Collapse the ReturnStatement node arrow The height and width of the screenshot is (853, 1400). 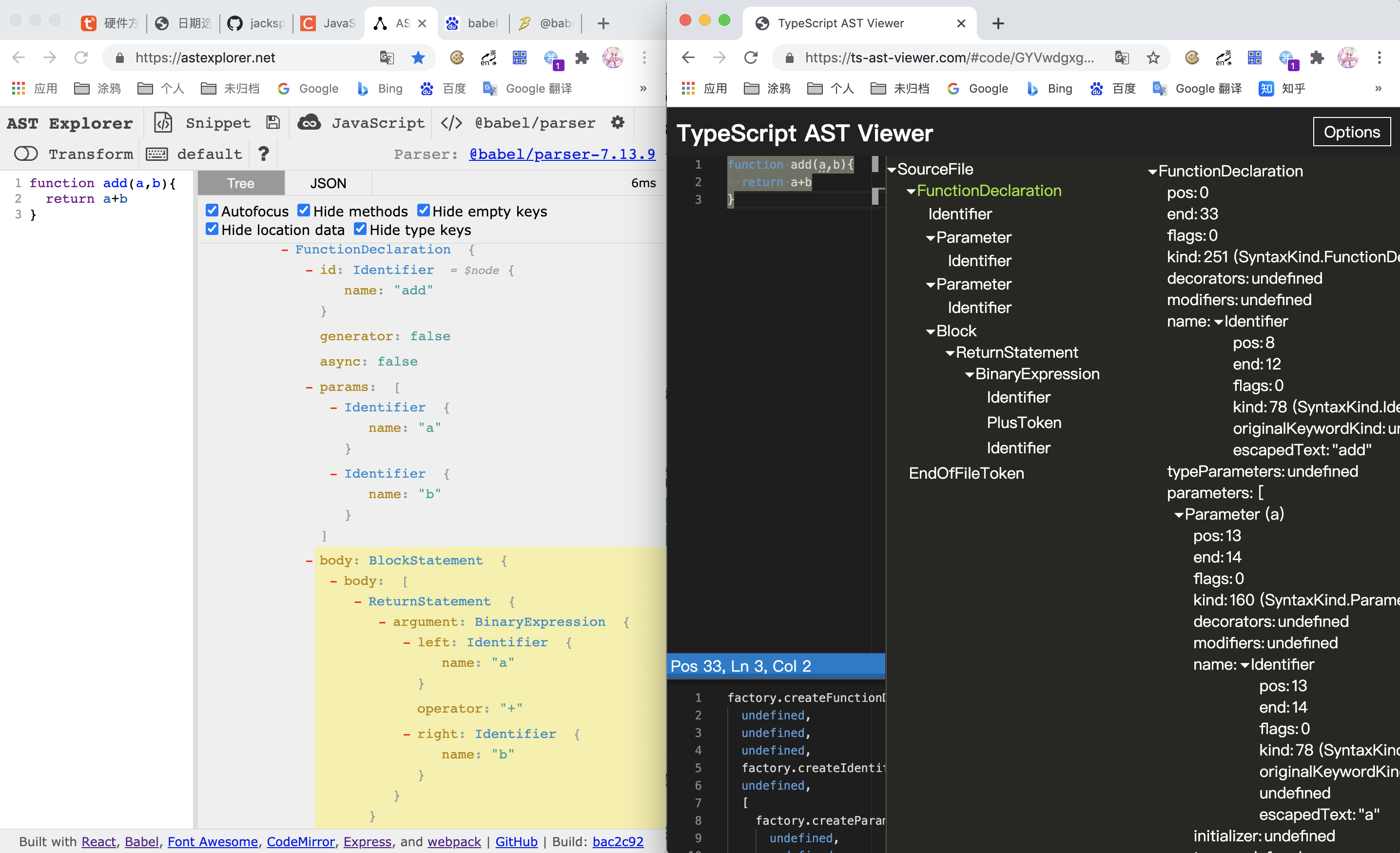pos(950,353)
